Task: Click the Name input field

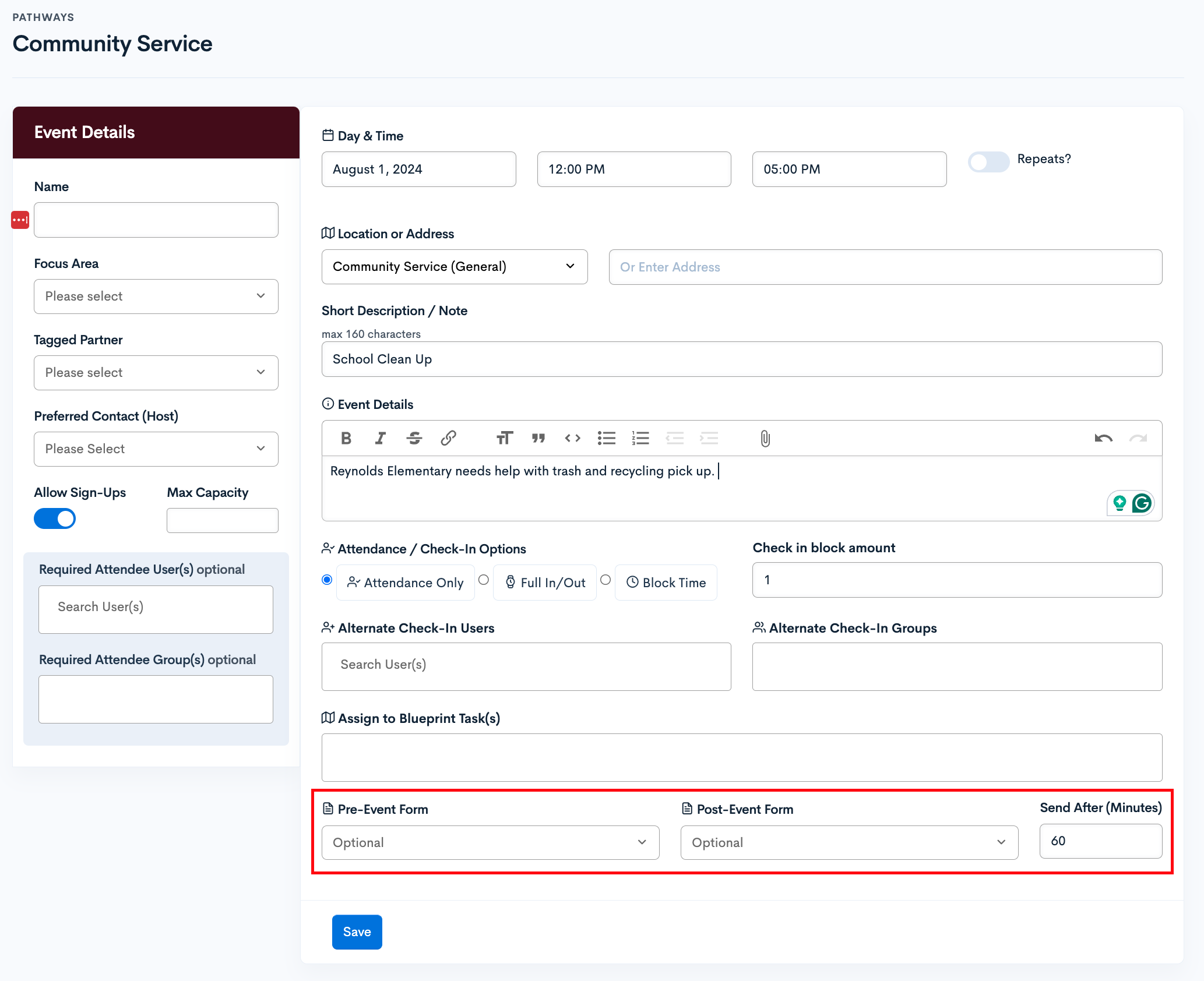Action: click(156, 220)
